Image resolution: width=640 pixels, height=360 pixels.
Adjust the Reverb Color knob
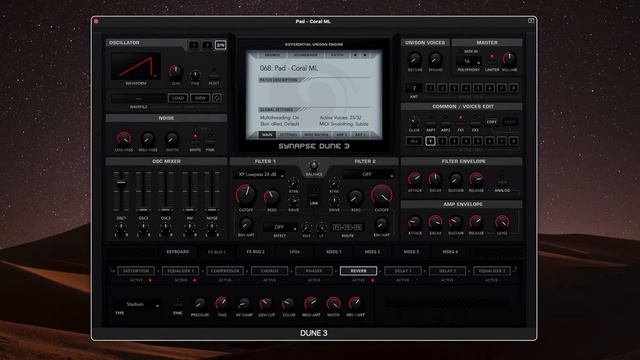point(288,304)
